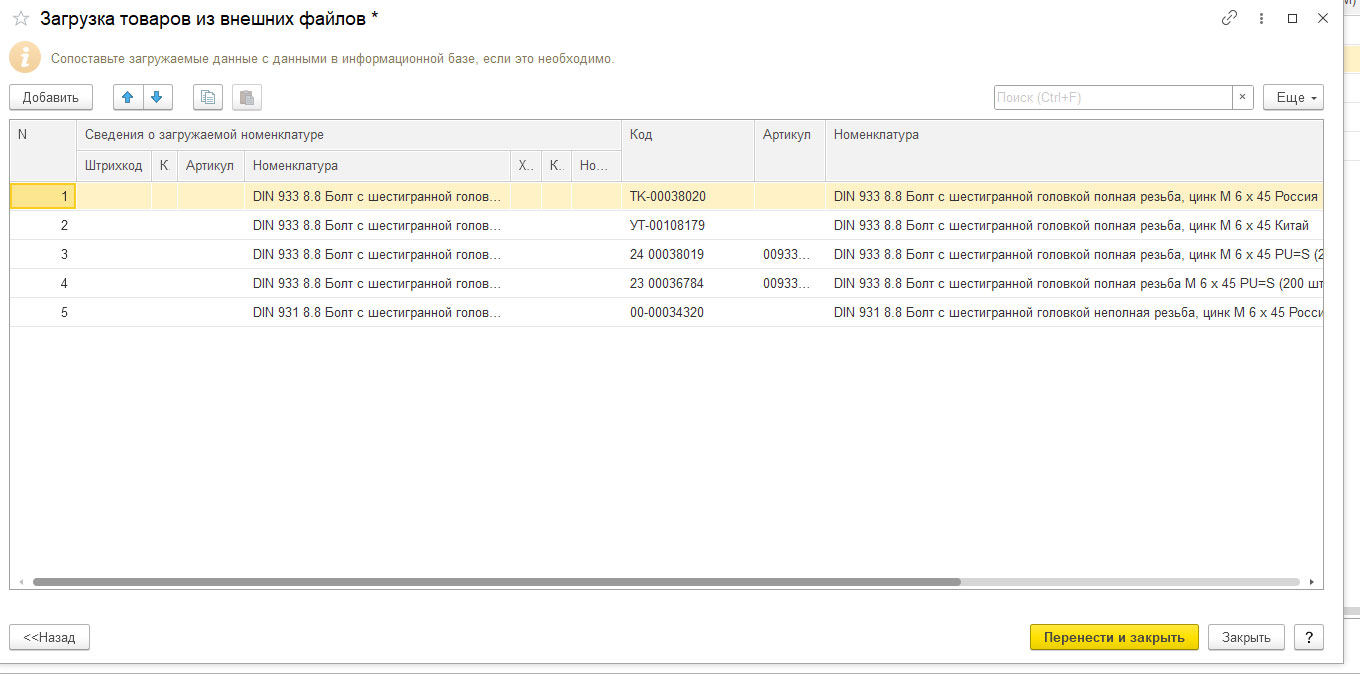The image size is (1360, 678).
Task: Expand the Еще dropdown menu
Action: (1293, 97)
